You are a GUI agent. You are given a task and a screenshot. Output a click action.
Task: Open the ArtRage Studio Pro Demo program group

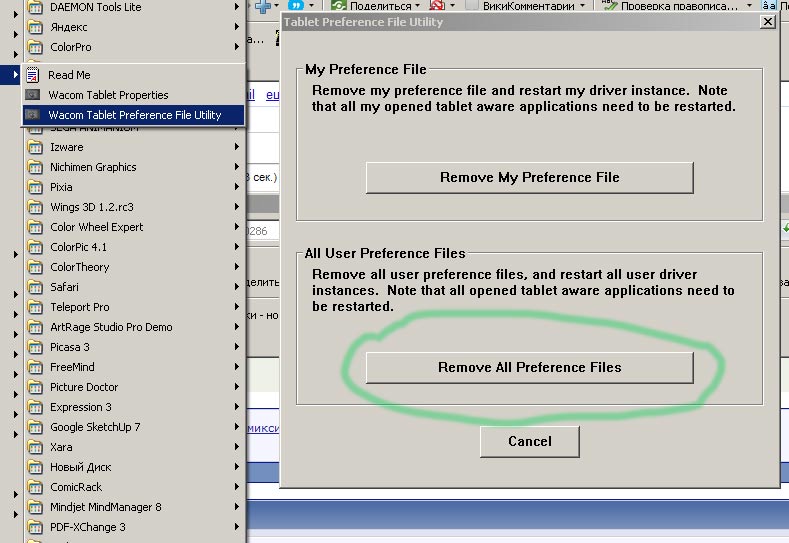(134, 327)
